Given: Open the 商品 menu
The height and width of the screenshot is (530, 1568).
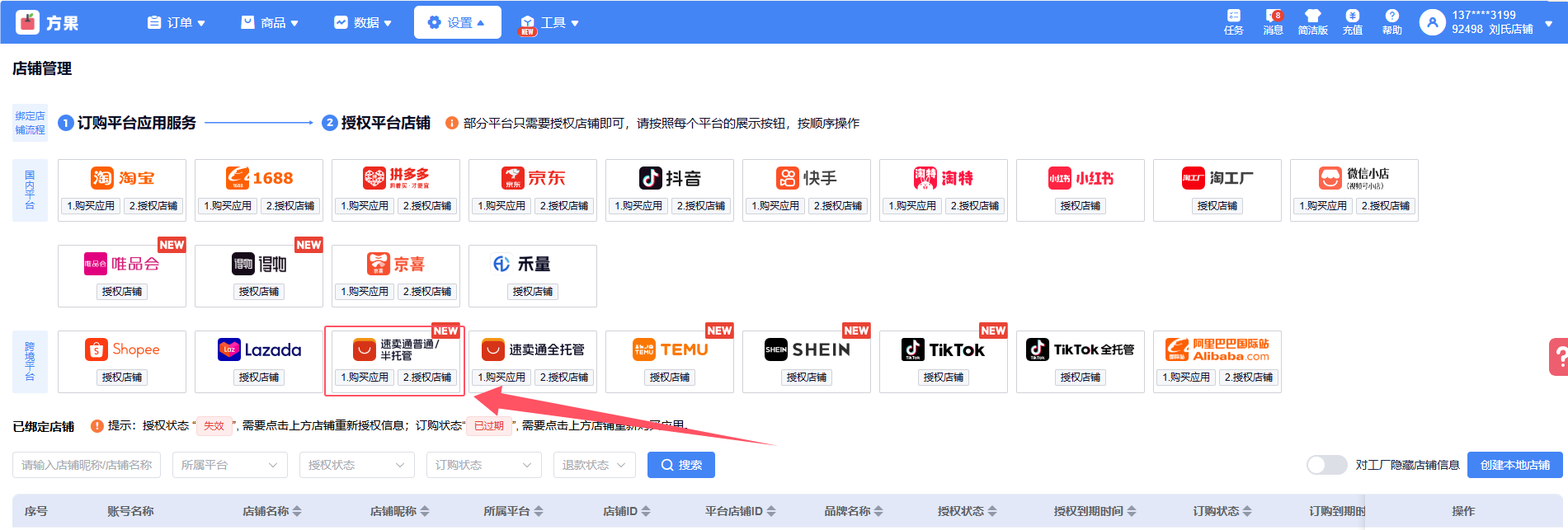Looking at the screenshot, I should 269,22.
